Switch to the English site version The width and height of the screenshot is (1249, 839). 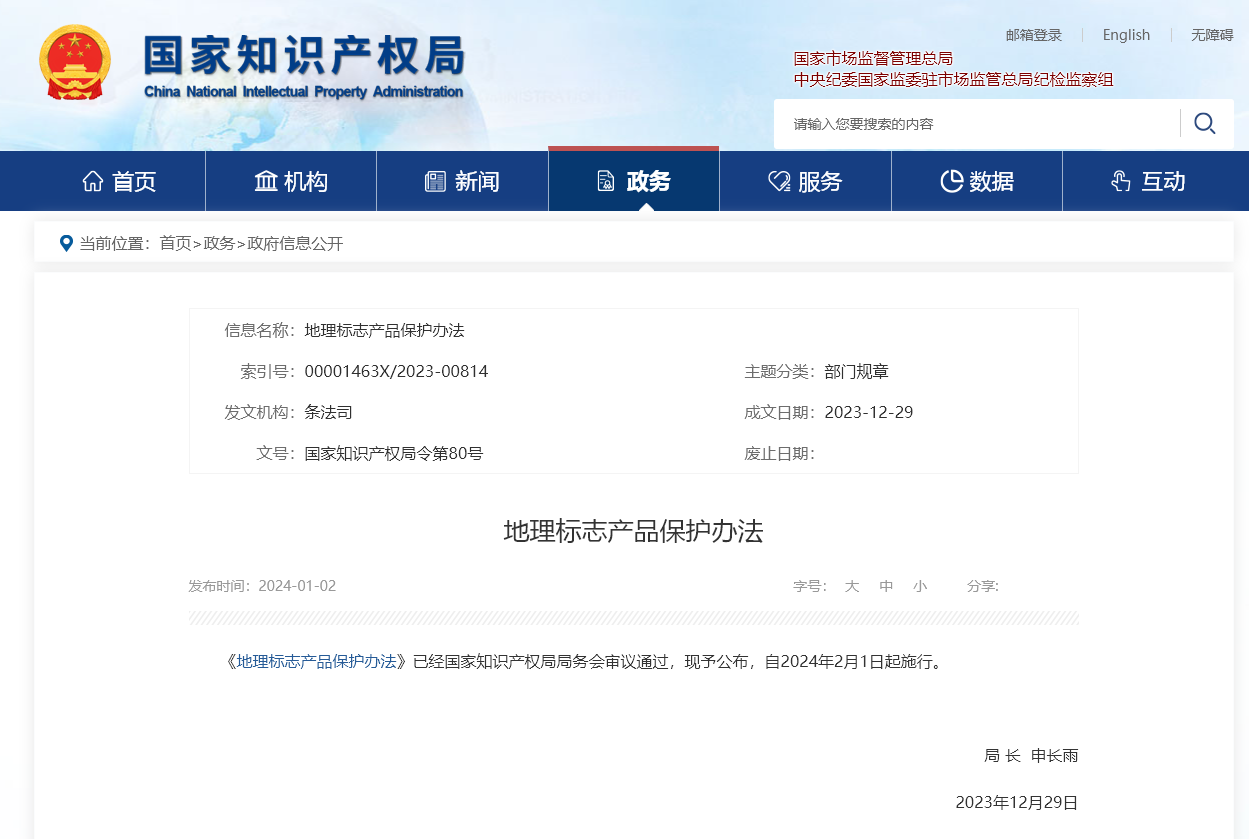pyautogui.click(x=1126, y=35)
